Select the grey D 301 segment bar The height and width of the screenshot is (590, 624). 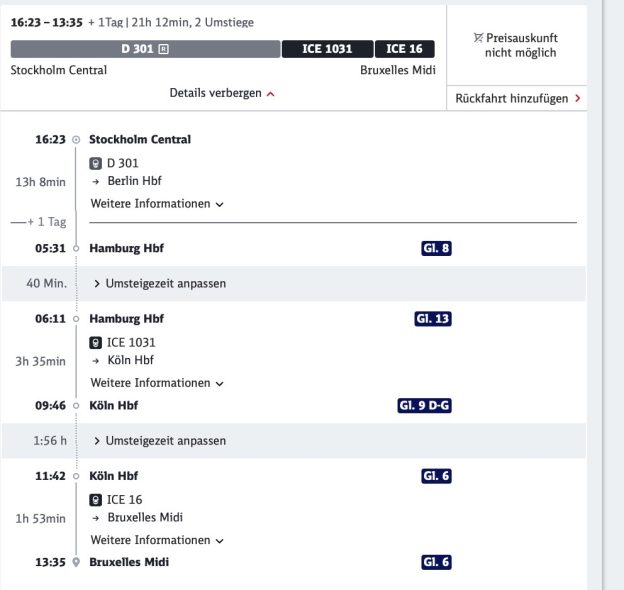tap(145, 49)
